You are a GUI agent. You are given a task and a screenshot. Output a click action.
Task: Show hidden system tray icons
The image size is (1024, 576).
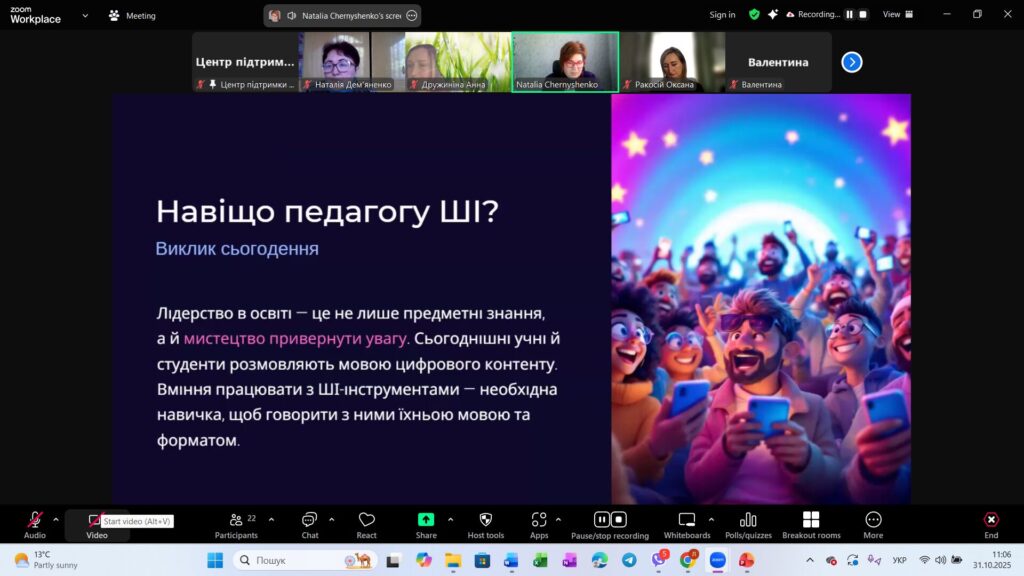click(810, 560)
